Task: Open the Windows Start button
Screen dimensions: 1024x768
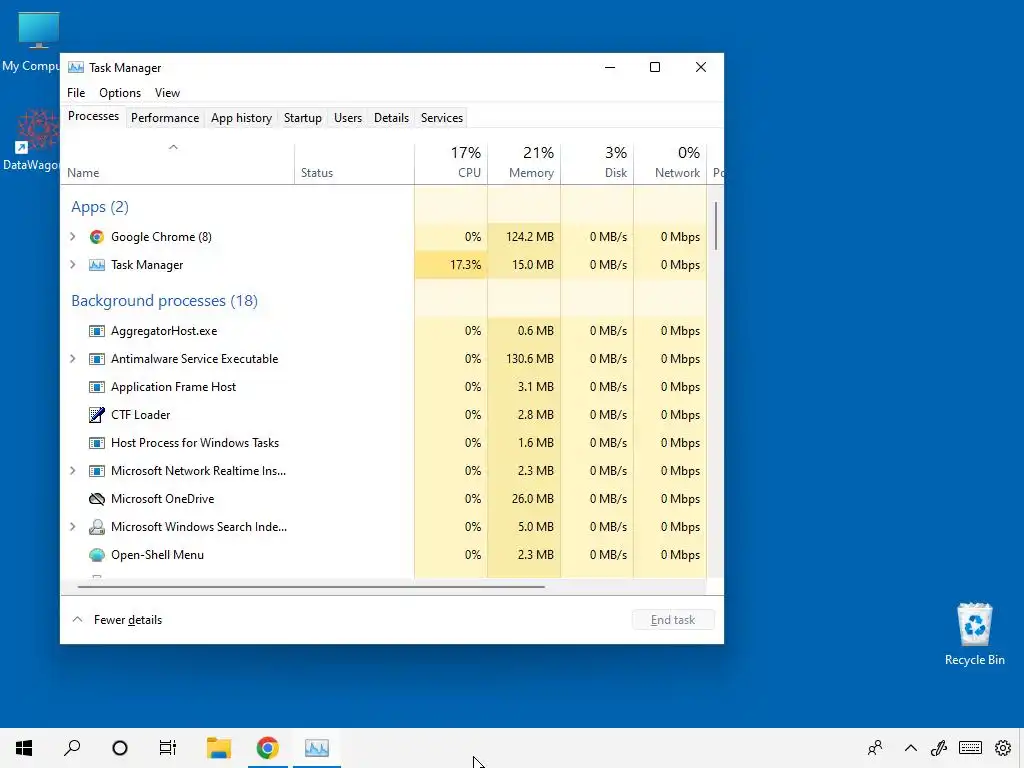Action: point(24,748)
